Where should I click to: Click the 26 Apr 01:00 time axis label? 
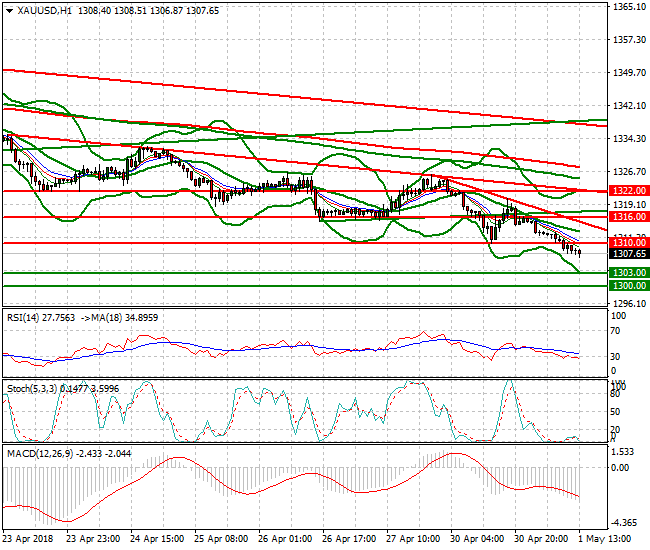(x=285, y=539)
